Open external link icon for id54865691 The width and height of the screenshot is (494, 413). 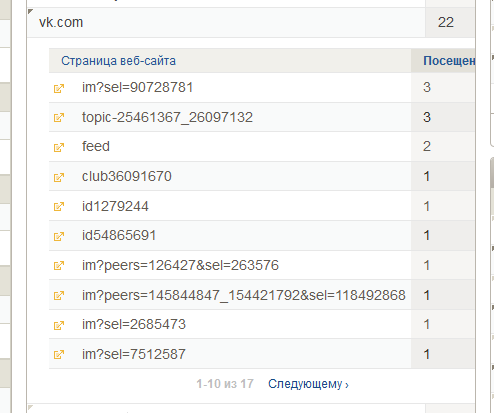59,236
